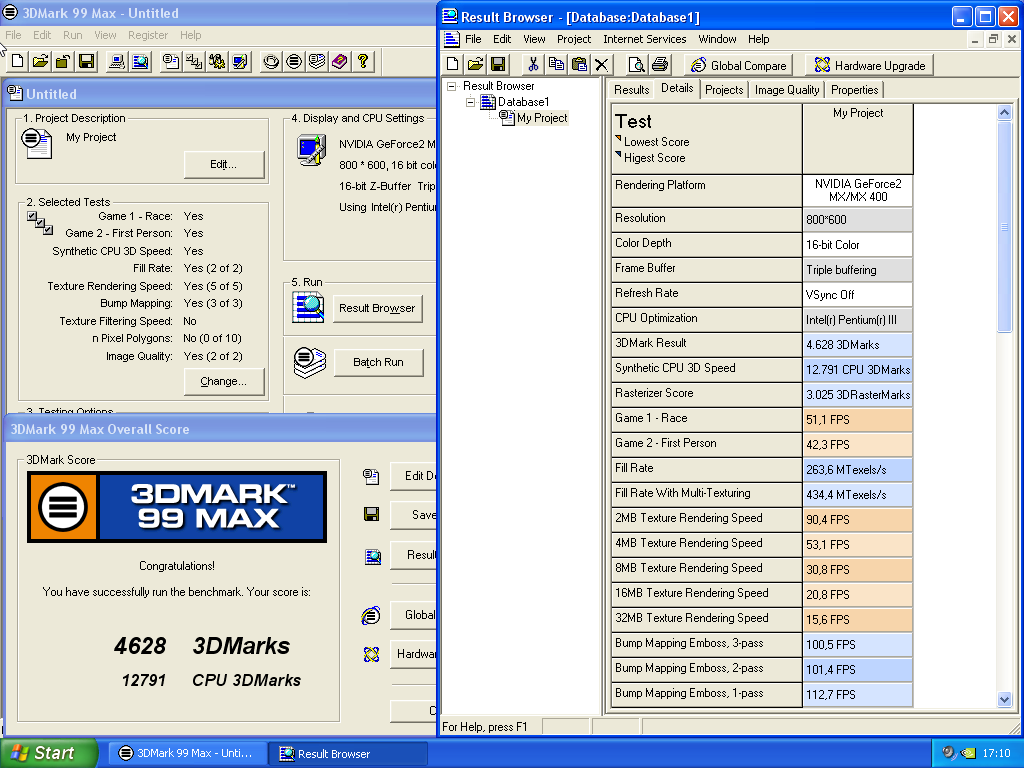Open the Image Quality tab
The width and height of the screenshot is (1024, 768).
point(786,90)
